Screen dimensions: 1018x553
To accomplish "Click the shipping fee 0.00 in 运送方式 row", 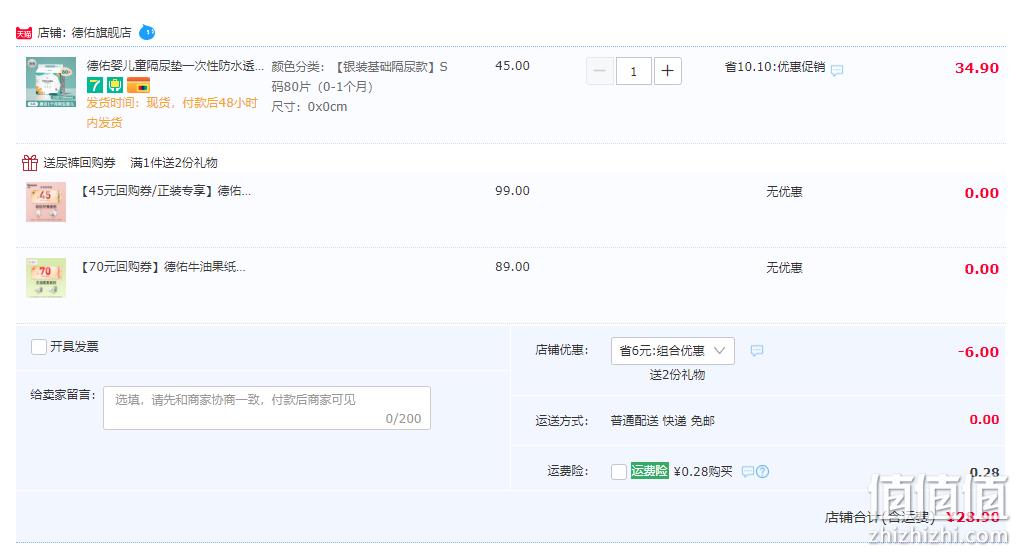I will pyautogui.click(x=984, y=419).
